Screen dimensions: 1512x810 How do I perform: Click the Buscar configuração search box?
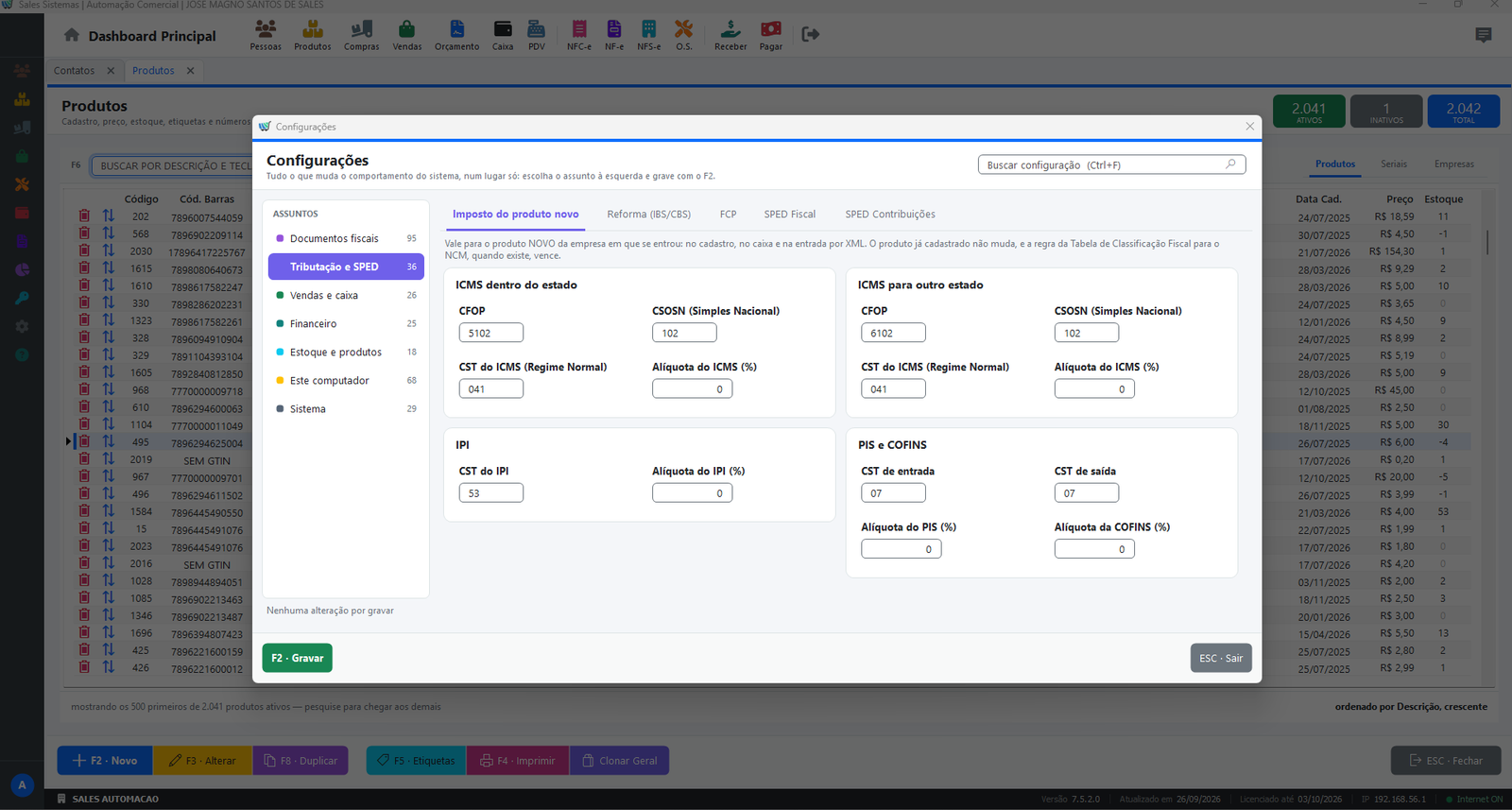tap(1111, 164)
